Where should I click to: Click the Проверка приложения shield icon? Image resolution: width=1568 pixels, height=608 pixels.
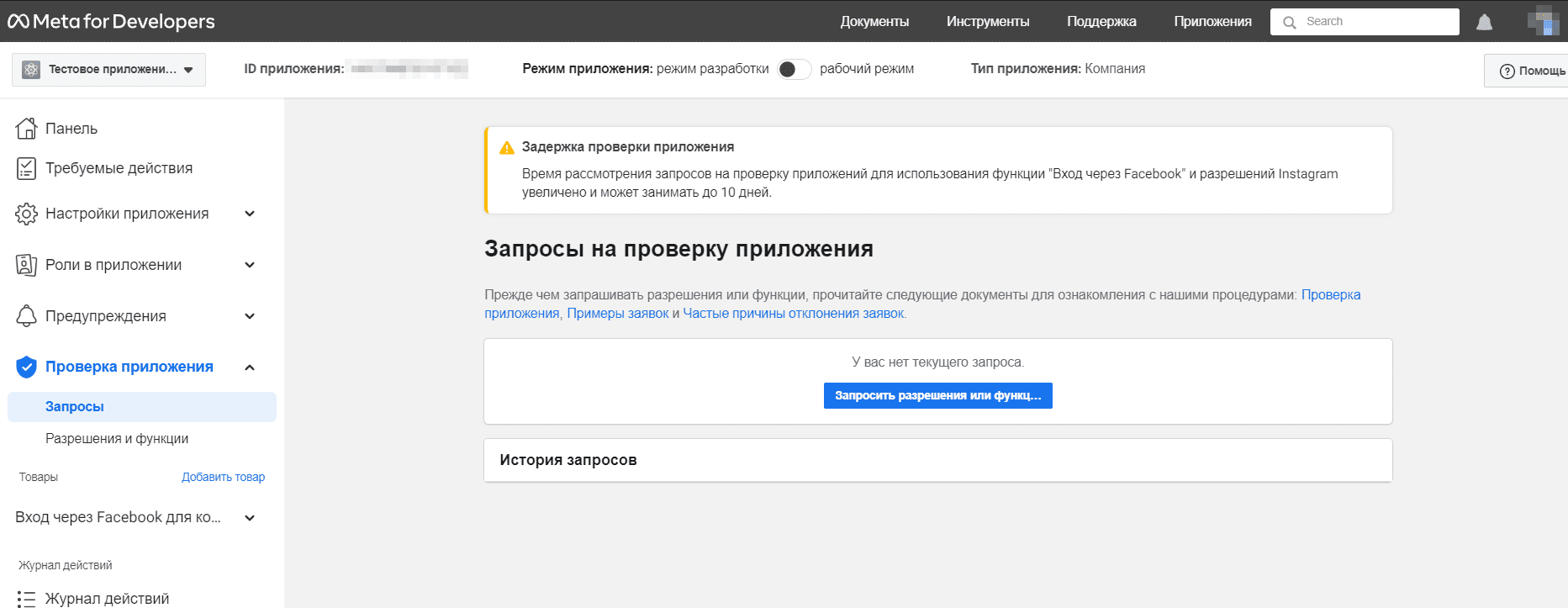click(27, 367)
